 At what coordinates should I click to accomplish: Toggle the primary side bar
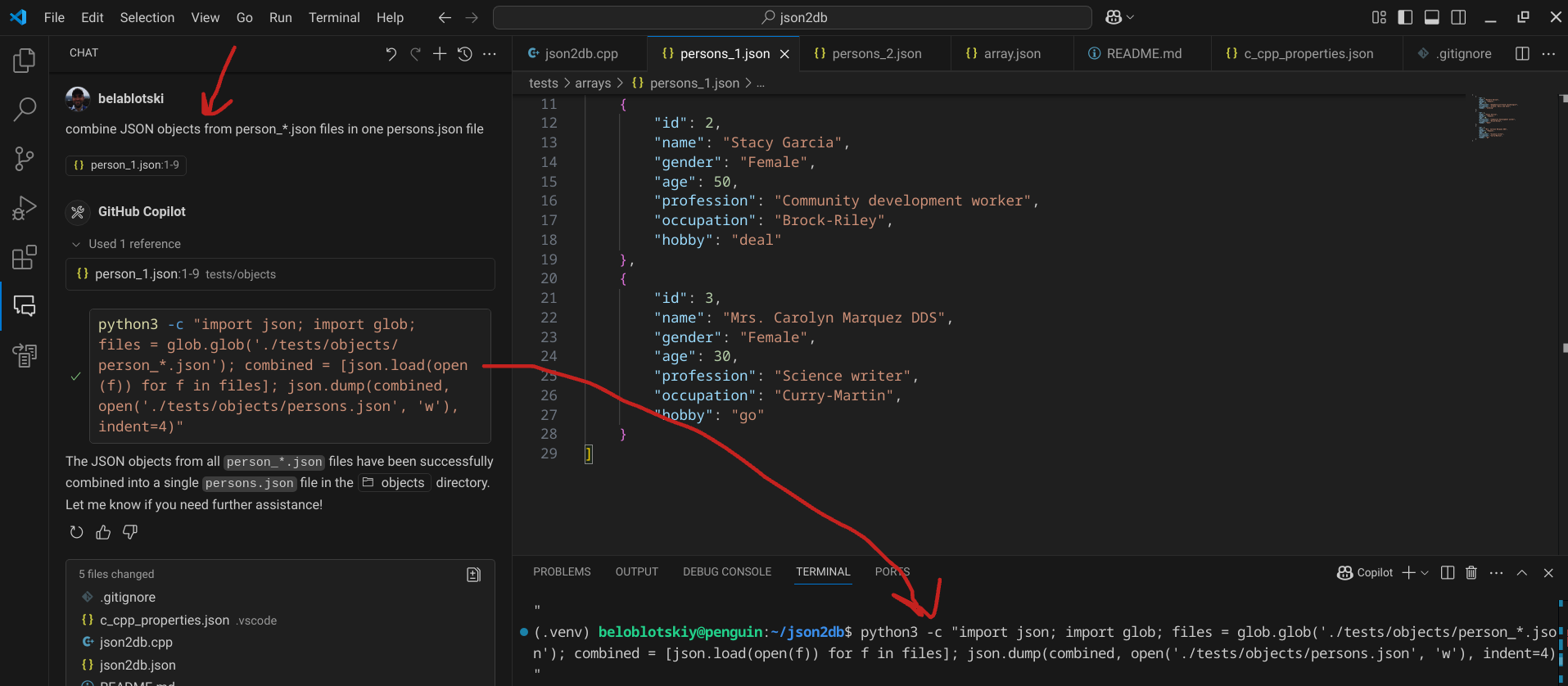tap(1405, 17)
